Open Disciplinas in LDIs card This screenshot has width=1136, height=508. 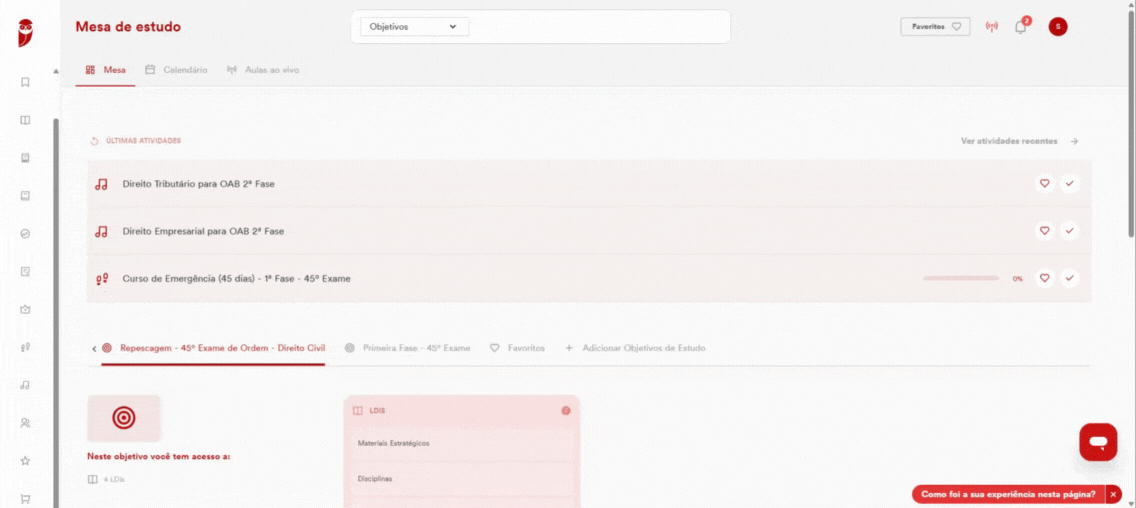point(462,479)
